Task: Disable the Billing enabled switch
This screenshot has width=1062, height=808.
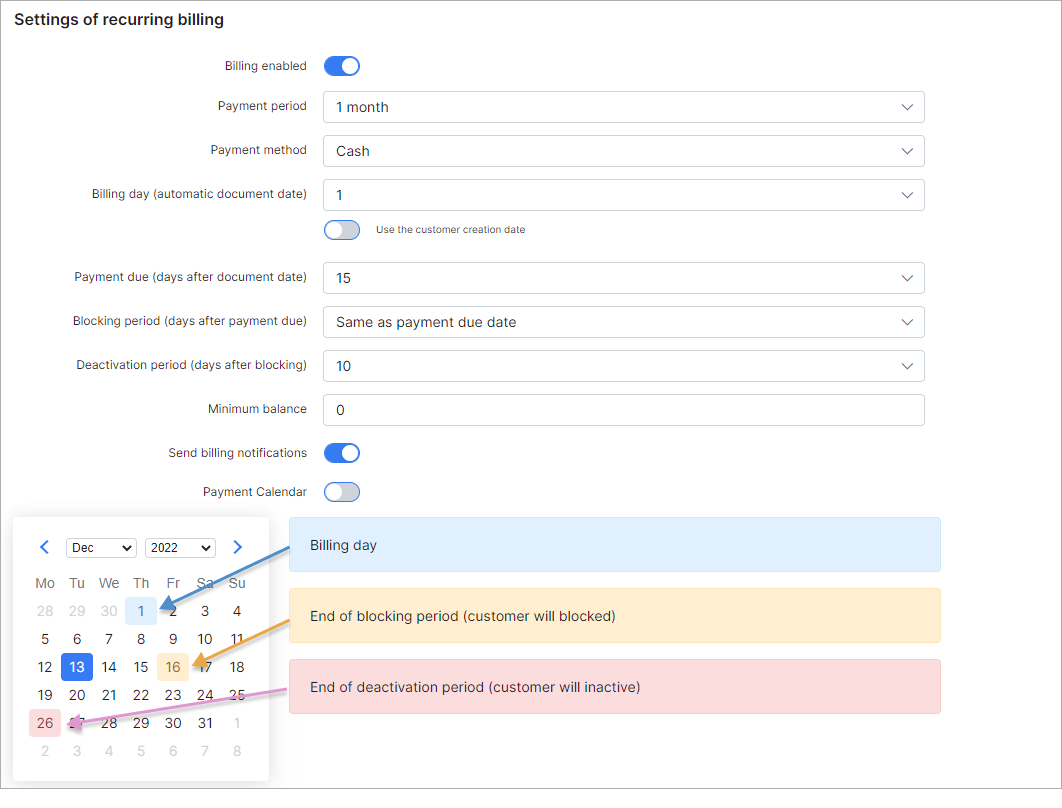Action: tap(341, 65)
